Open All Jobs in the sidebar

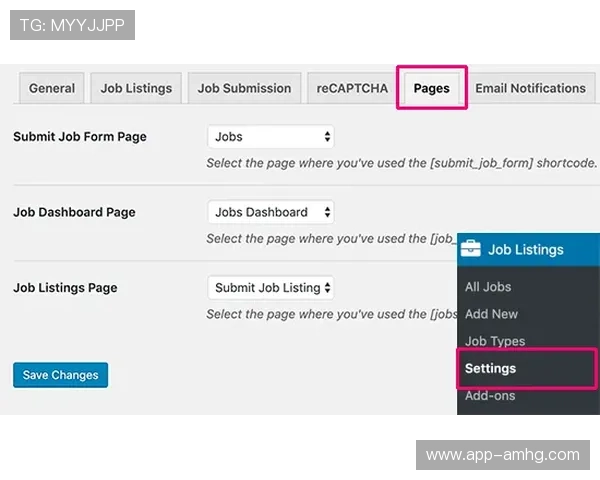pyautogui.click(x=488, y=287)
